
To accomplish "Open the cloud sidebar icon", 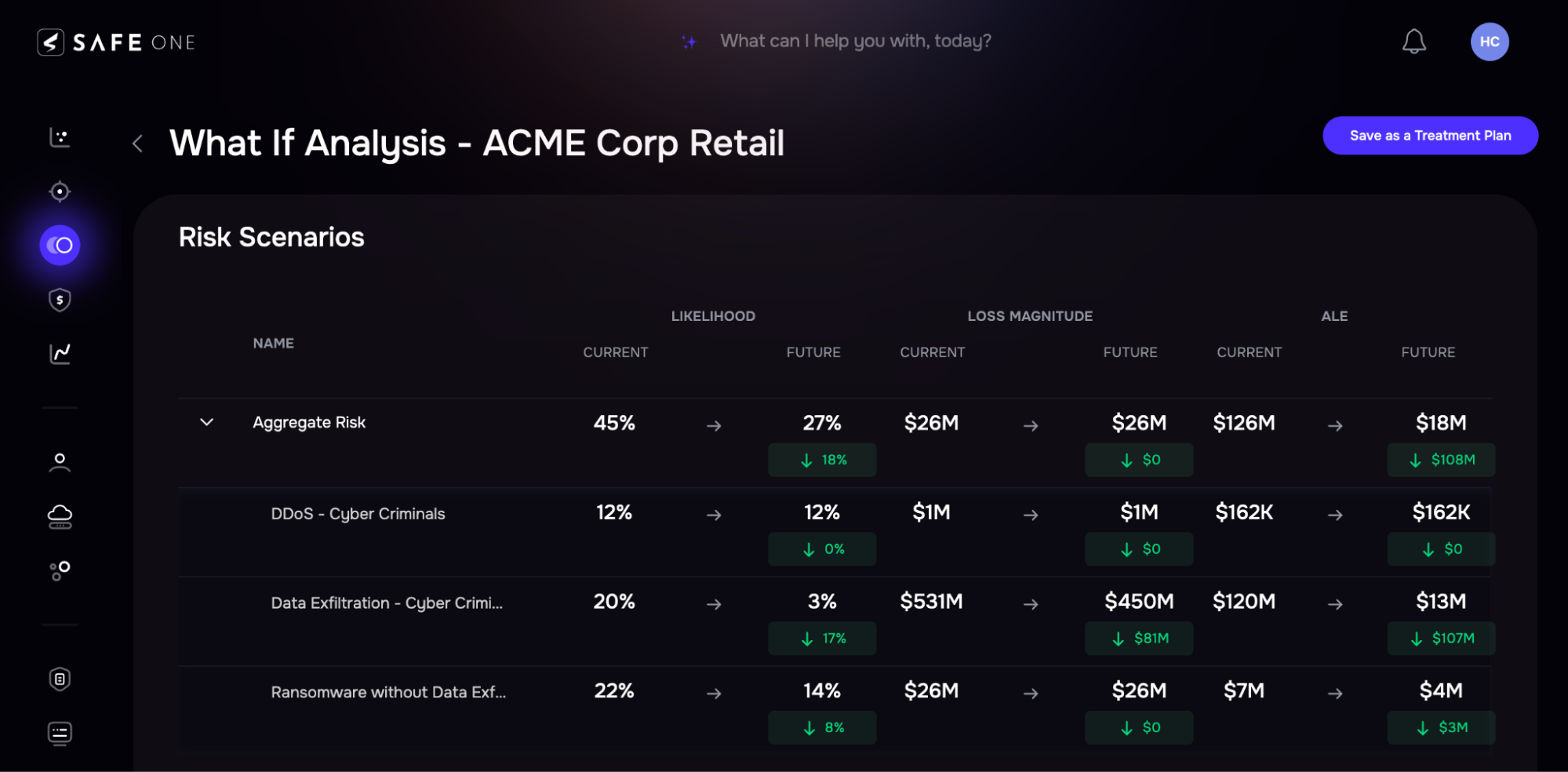I will (x=60, y=516).
